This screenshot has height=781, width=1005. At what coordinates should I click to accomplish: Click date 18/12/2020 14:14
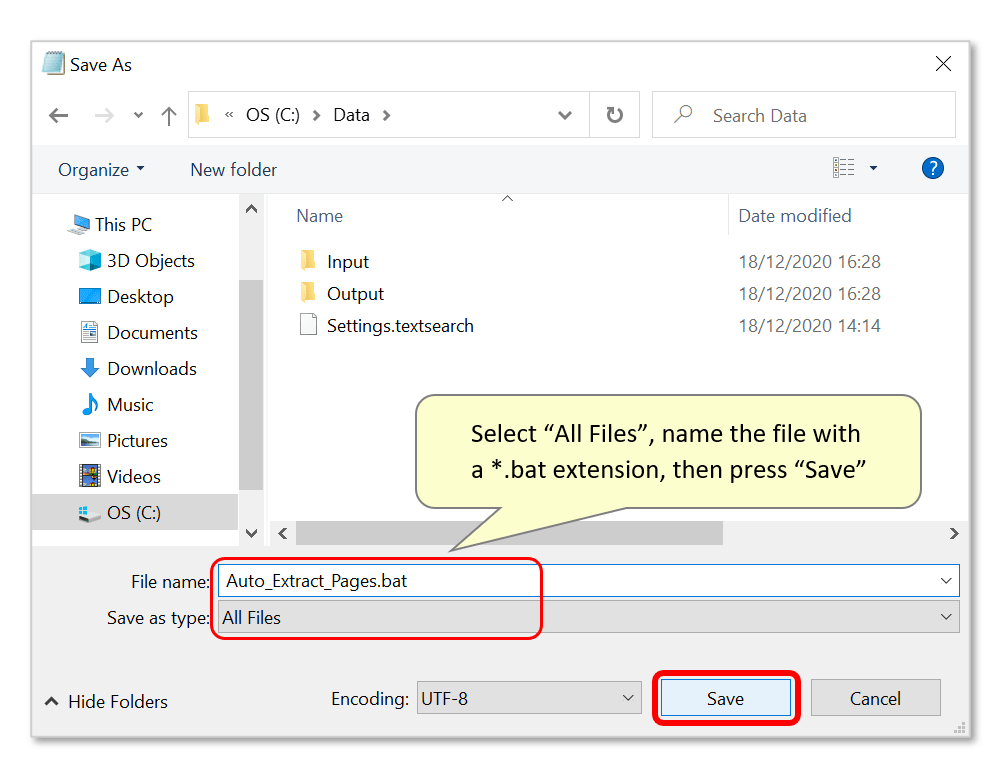(810, 325)
